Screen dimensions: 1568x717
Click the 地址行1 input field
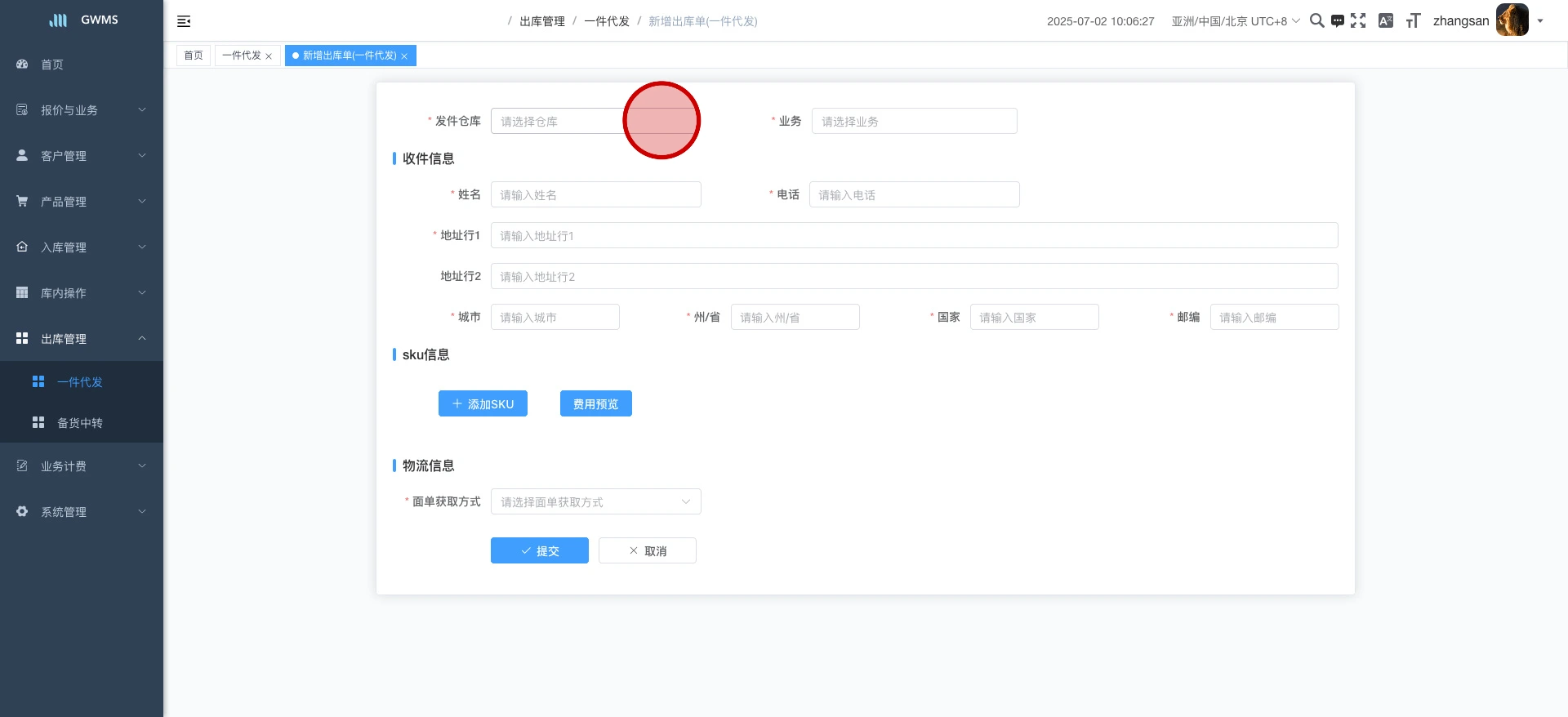[914, 235]
